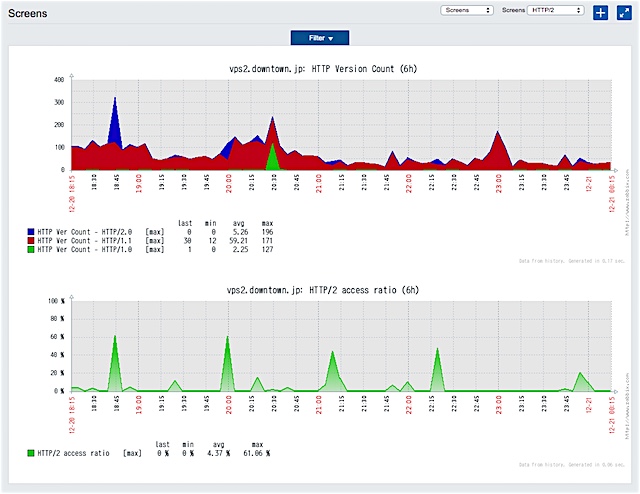Click the 'HTTP/2 access ratio' legend label
Screen dimensions: 640x494
(x=73, y=453)
